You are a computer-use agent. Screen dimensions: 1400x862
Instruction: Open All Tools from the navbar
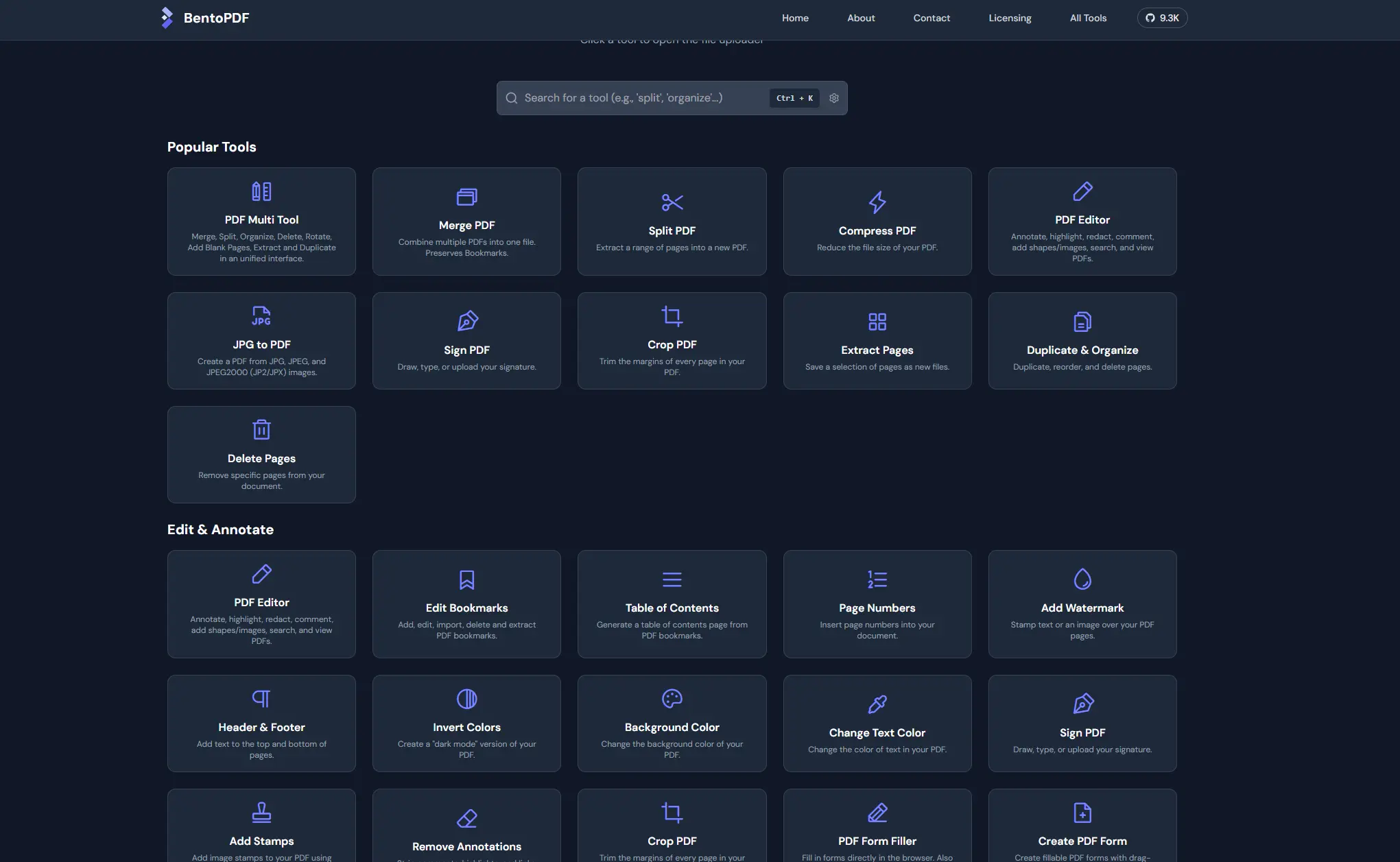point(1088,18)
